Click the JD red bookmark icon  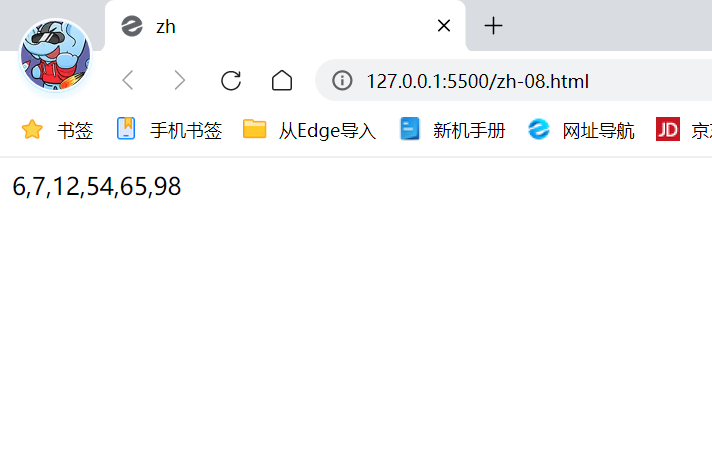pos(668,129)
